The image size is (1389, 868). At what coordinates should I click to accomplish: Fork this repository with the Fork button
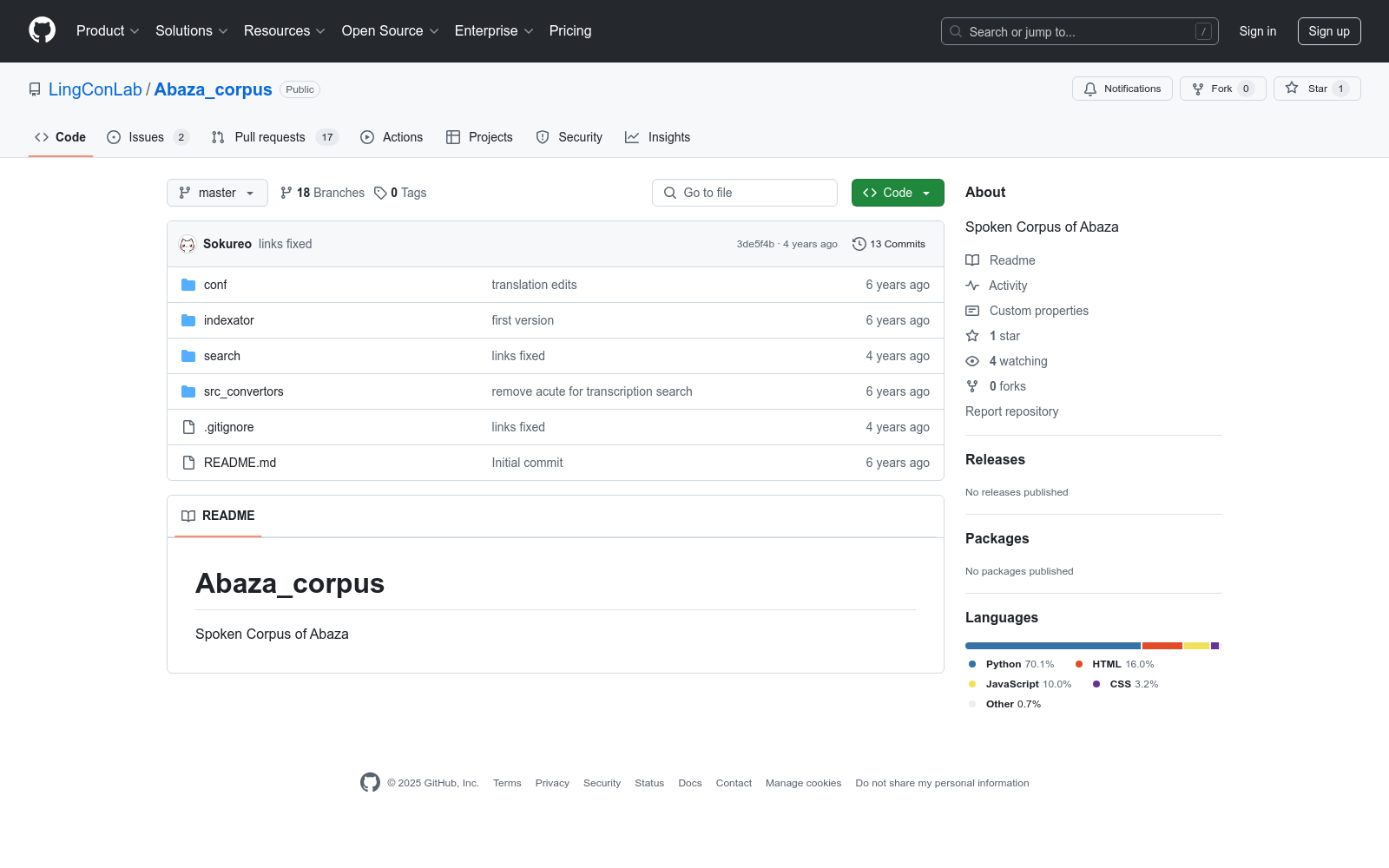[1223, 89]
